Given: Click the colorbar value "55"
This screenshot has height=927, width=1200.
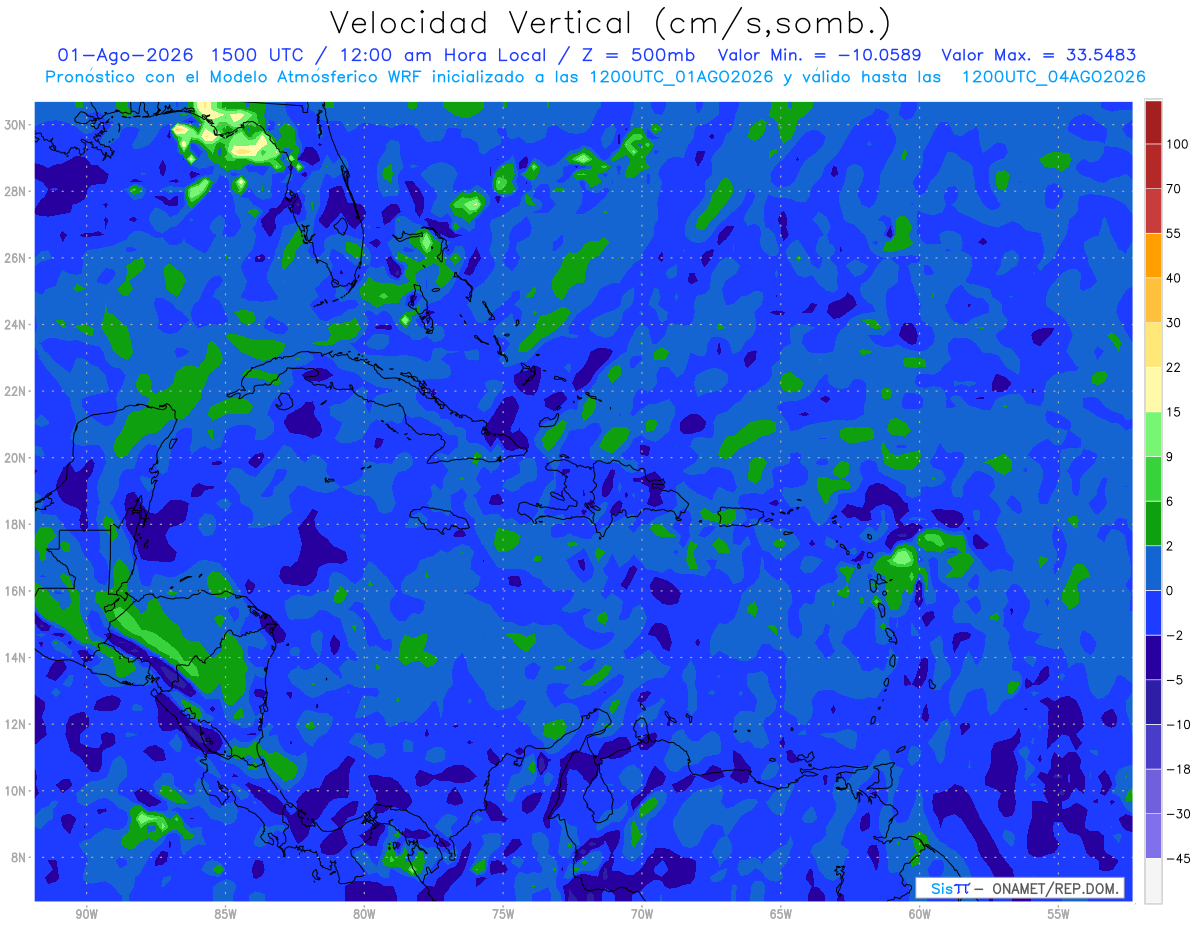Looking at the screenshot, I should (x=1174, y=233).
